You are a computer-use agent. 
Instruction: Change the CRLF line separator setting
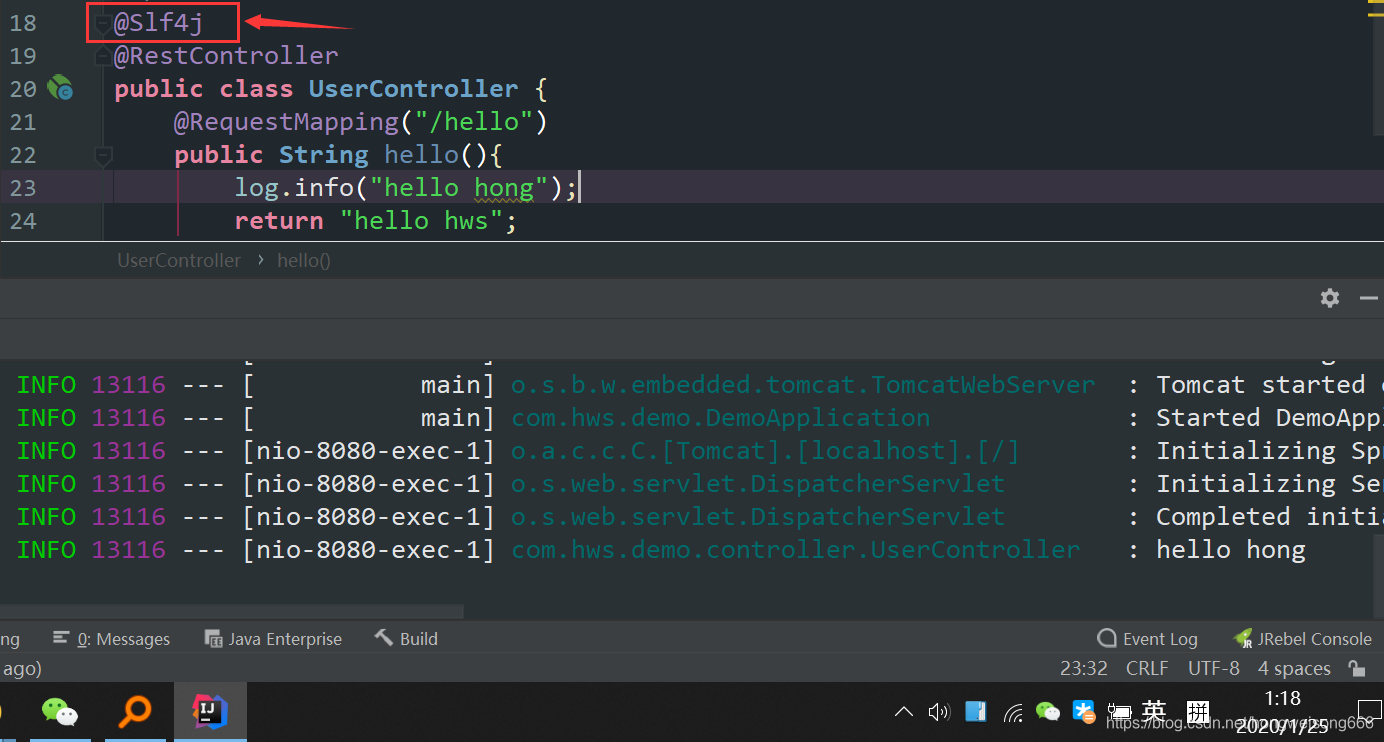(1147, 668)
